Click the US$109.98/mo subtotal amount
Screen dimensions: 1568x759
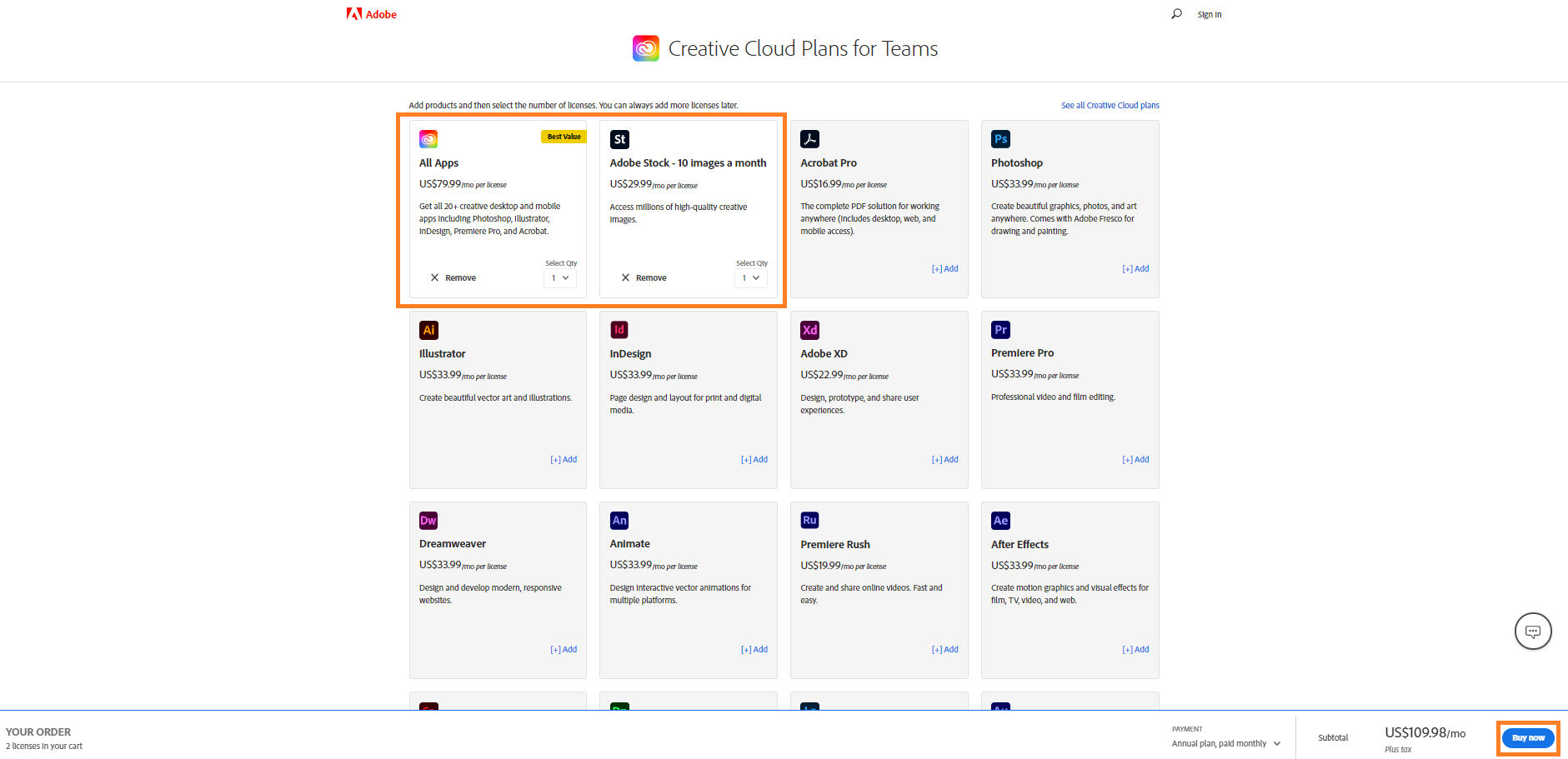[1425, 733]
